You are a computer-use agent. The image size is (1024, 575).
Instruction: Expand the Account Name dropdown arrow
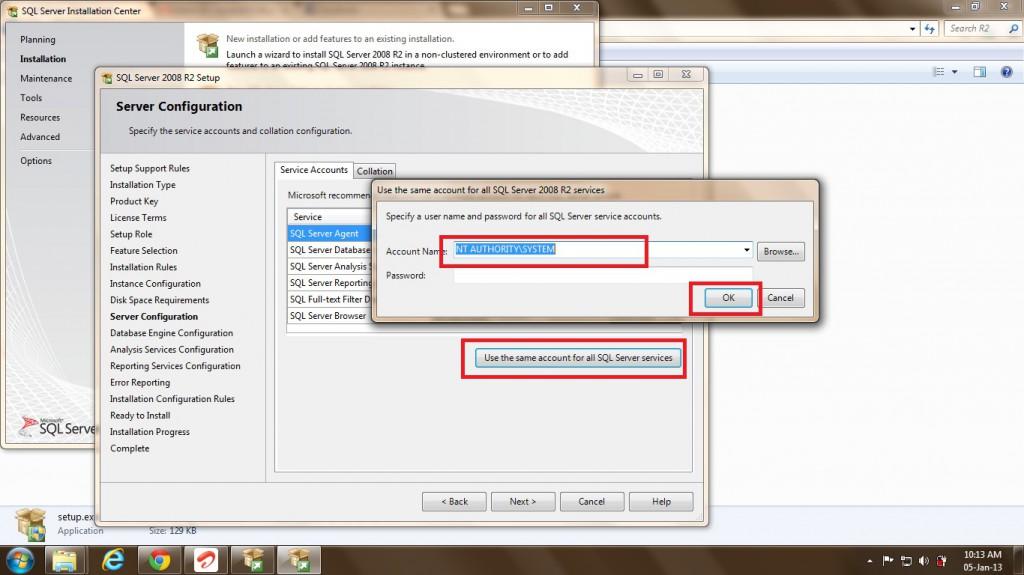click(746, 250)
